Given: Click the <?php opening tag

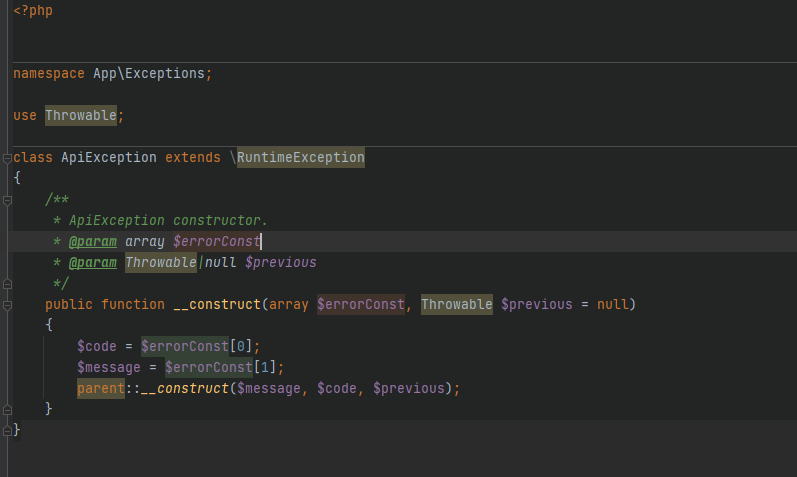Looking at the screenshot, I should click(x=33, y=11).
